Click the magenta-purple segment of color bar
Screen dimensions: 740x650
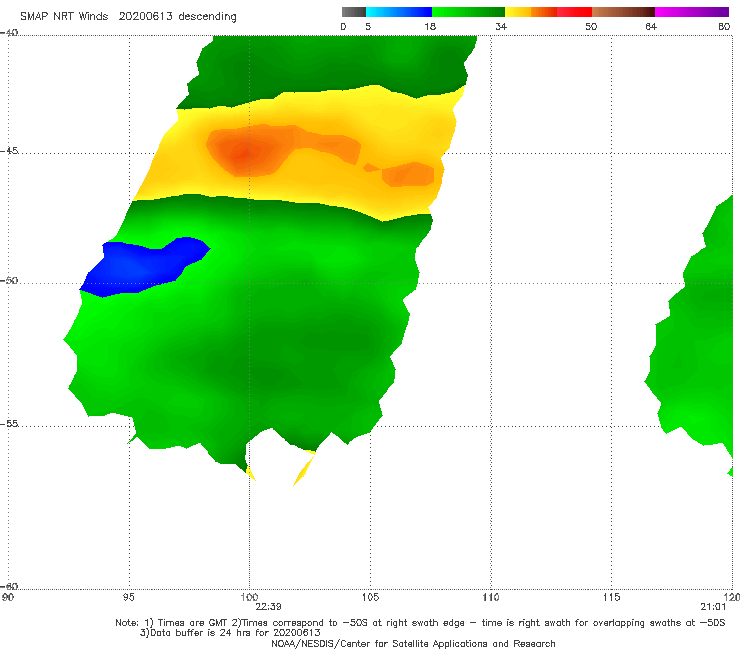point(692,12)
